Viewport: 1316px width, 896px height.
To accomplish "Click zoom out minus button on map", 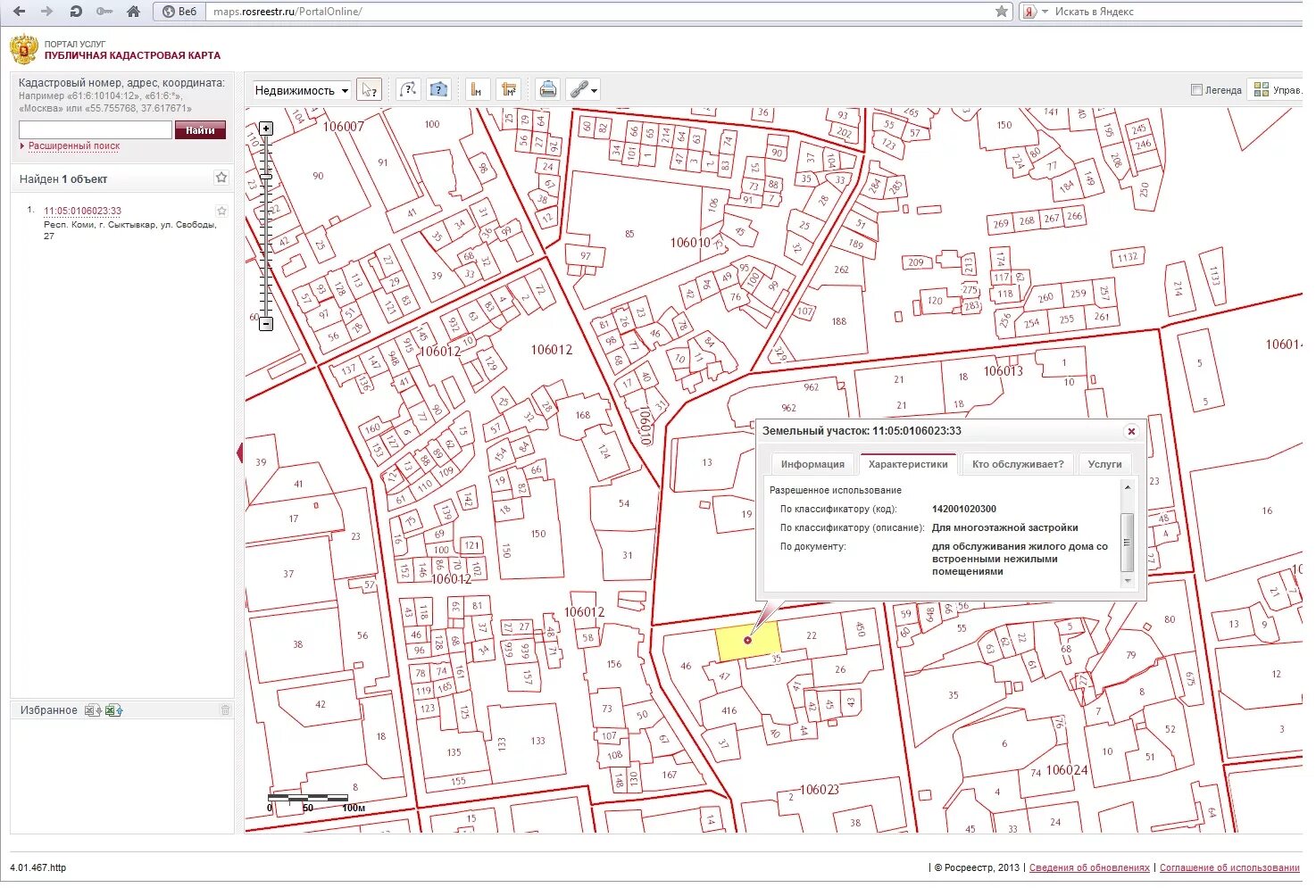I will coord(266,325).
